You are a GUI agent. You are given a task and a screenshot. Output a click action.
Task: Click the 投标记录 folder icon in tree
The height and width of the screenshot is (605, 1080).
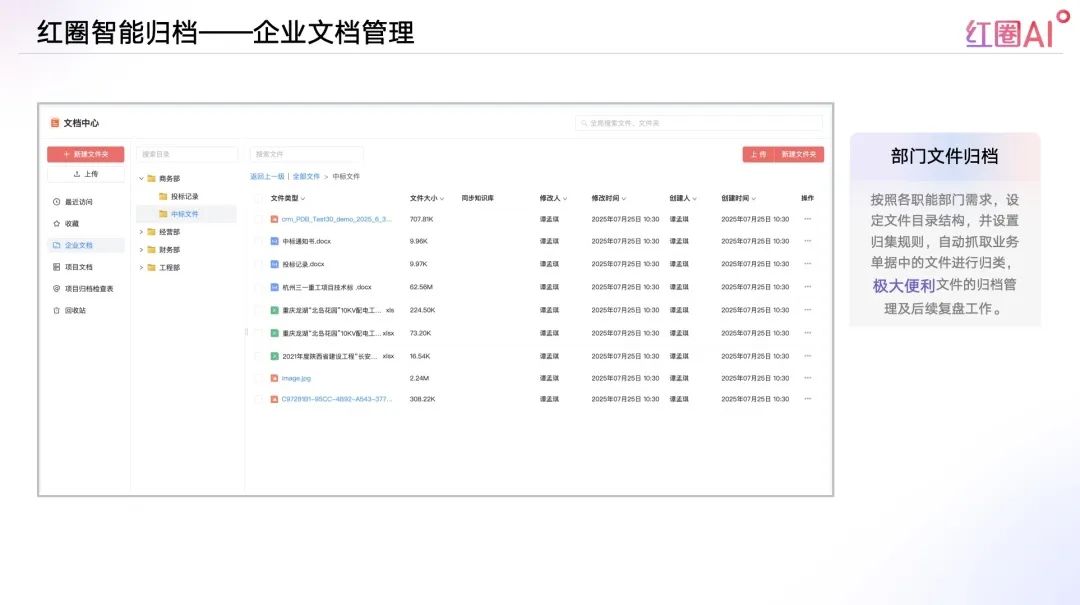(x=163, y=196)
